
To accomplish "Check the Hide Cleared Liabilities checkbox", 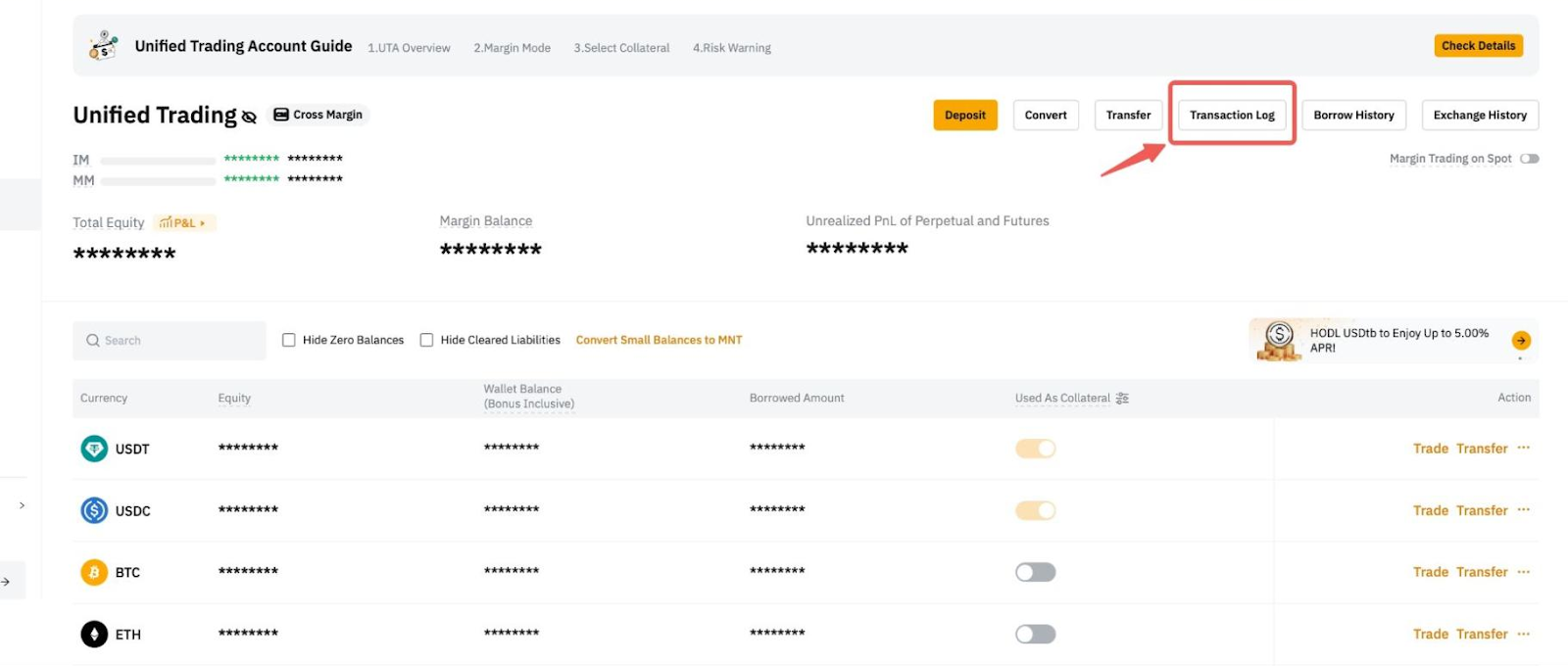I will tap(426, 340).
